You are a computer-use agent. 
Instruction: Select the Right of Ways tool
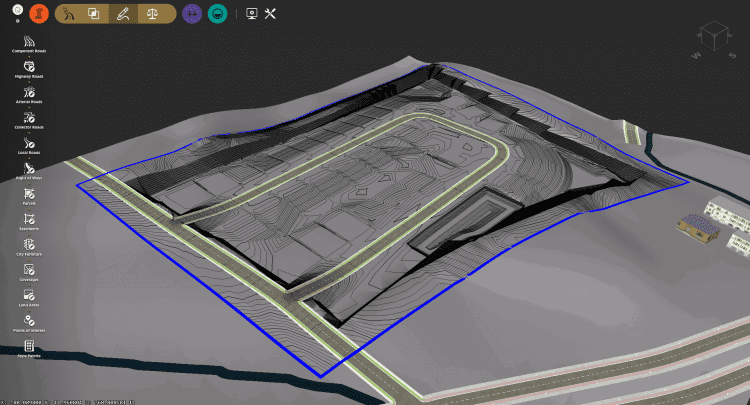coord(29,168)
